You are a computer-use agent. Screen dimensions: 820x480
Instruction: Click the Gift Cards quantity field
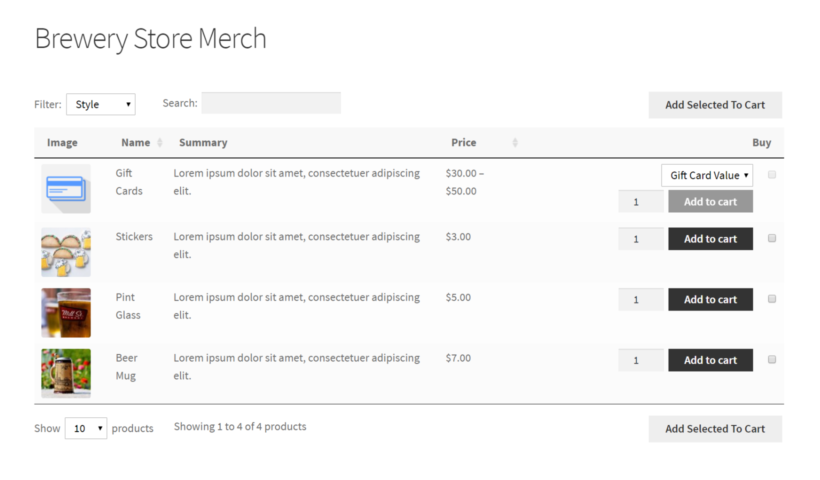click(x=641, y=201)
